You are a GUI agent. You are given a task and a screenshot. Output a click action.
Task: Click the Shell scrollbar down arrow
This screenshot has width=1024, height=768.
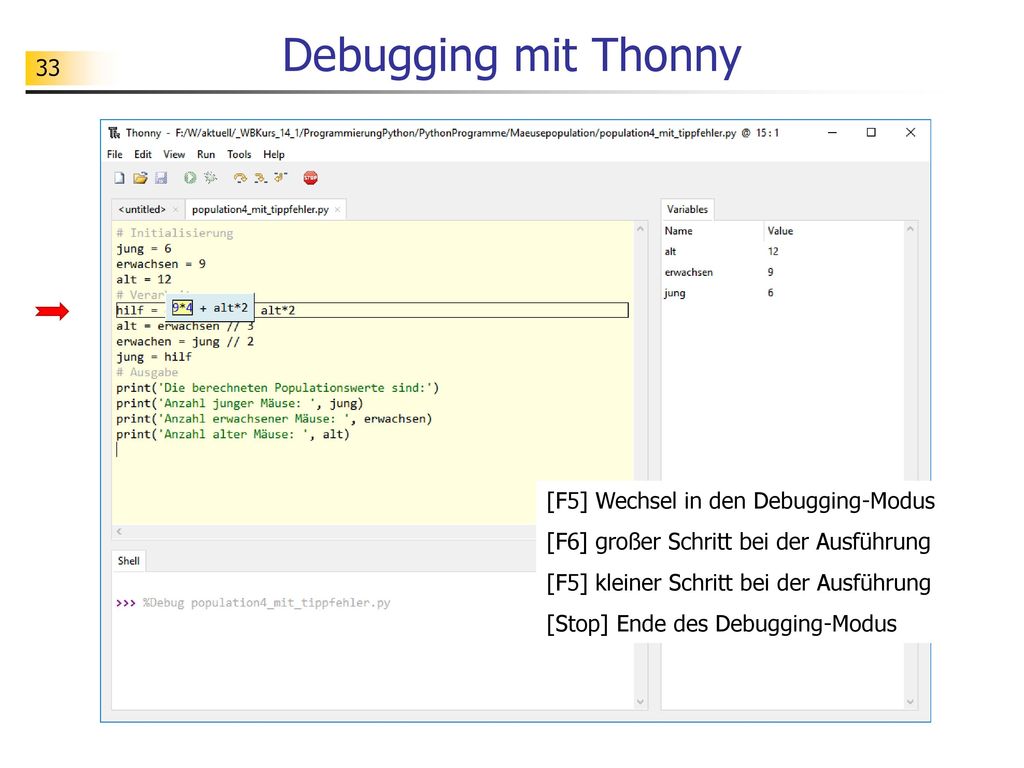click(x=640, y=702)
